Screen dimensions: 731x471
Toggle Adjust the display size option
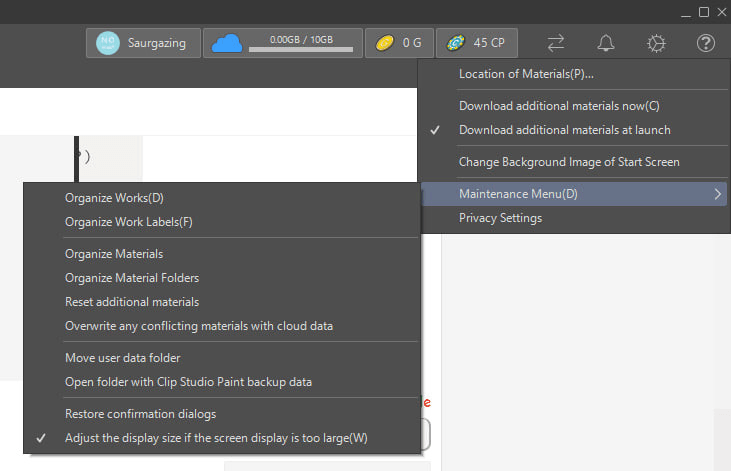click(222, 438)
